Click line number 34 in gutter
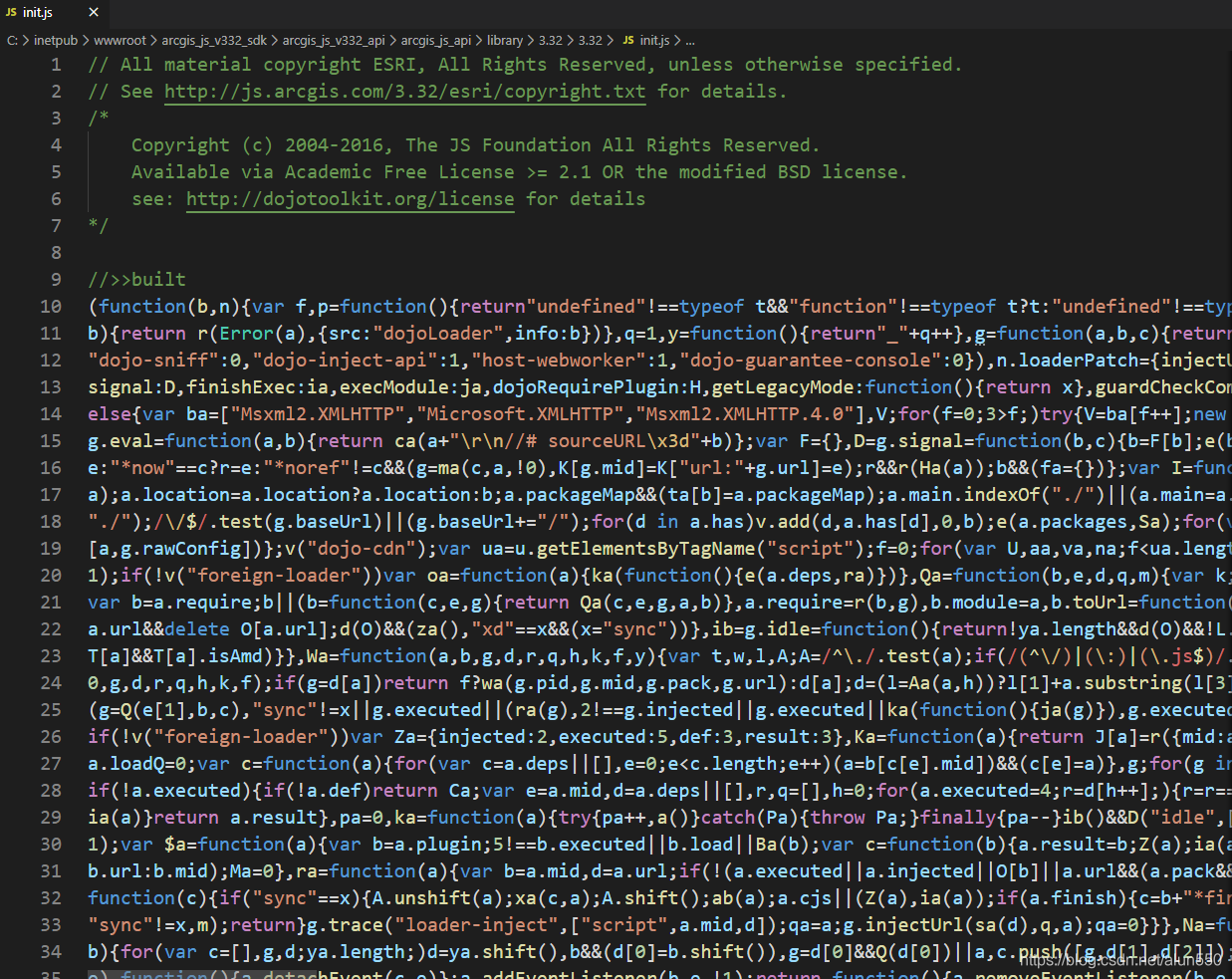This screenshot has height=979, width=1232. (51, 952)
